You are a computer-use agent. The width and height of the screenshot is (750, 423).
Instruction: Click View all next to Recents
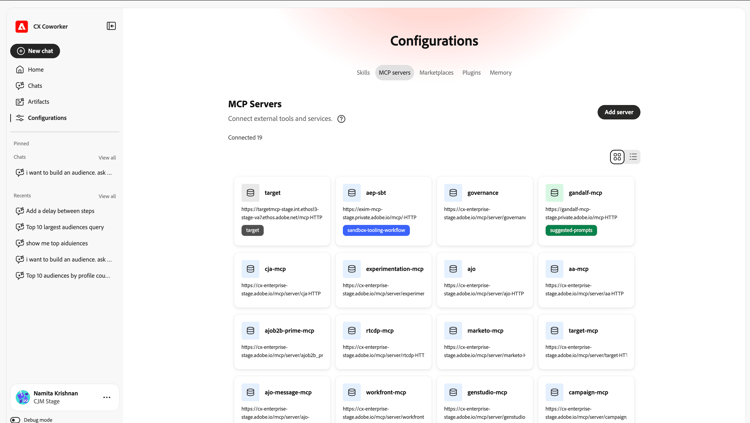click(107, 196)
